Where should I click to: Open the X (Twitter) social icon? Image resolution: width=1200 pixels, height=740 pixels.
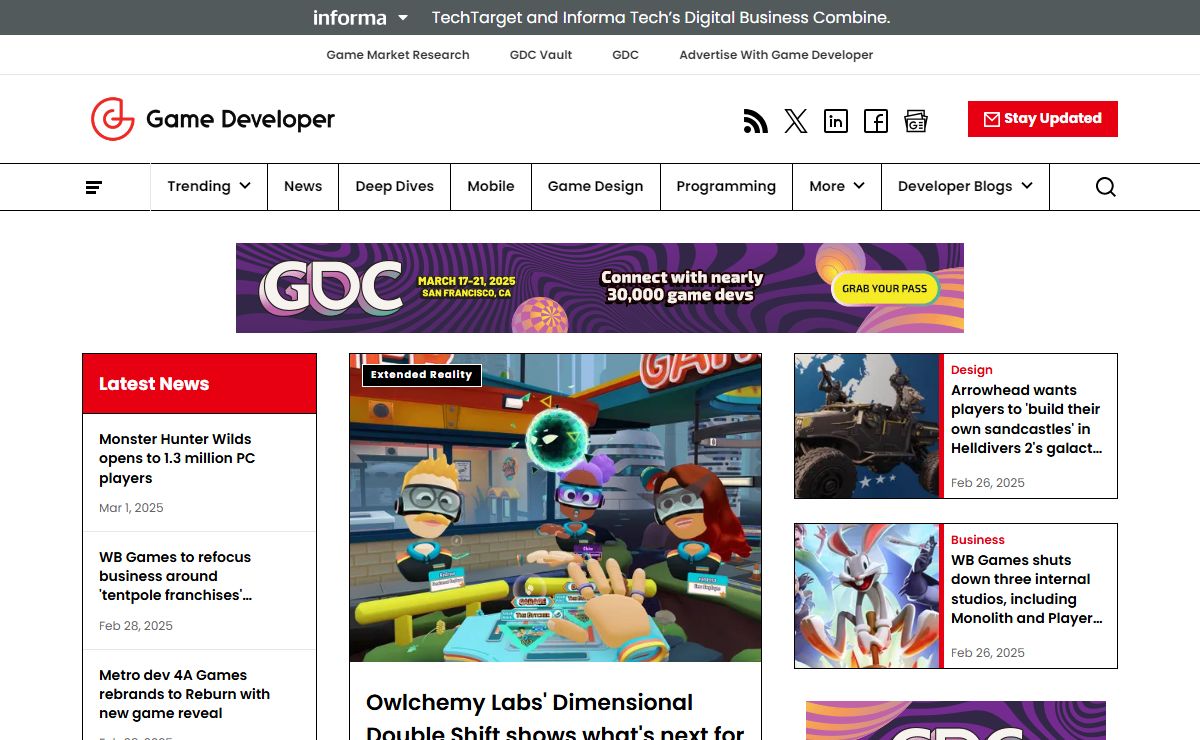click(x=796, y=121)
